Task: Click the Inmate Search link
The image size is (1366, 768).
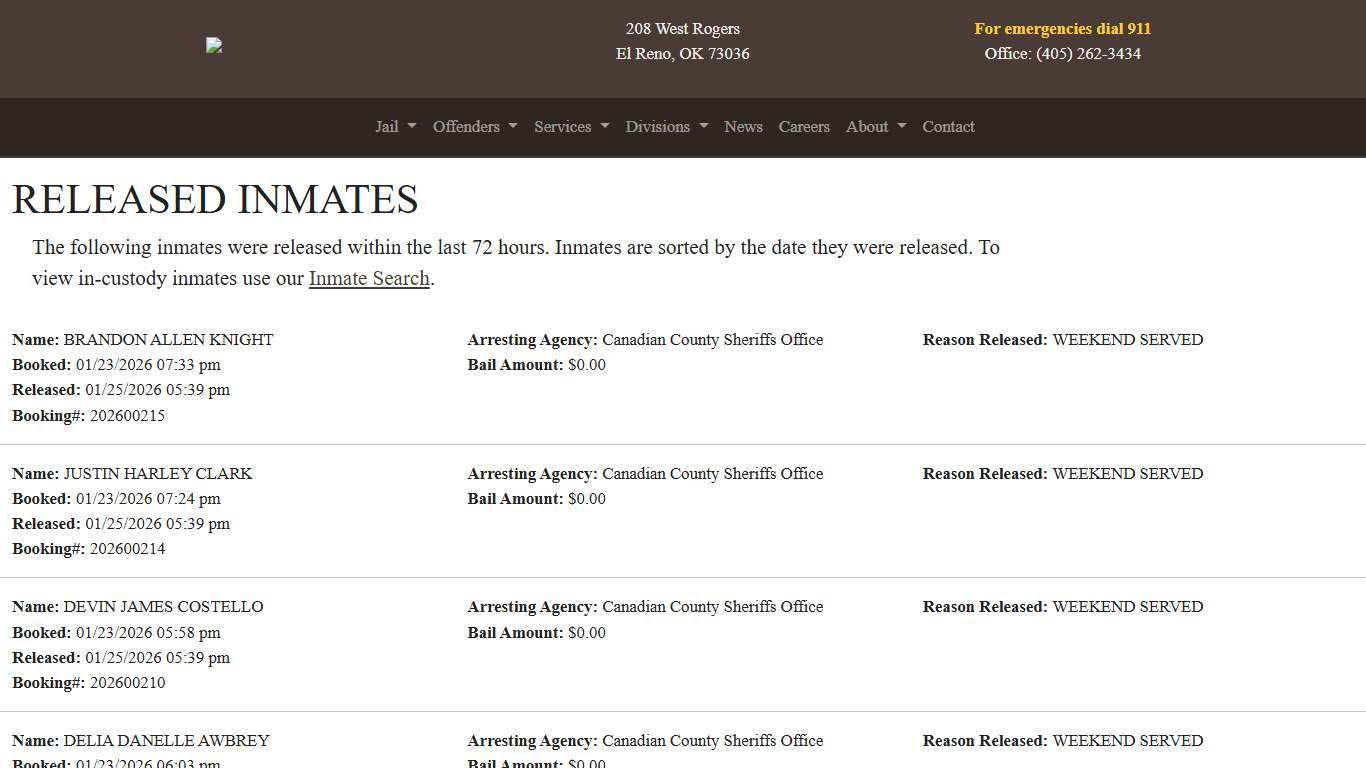Action: (368, 278)
